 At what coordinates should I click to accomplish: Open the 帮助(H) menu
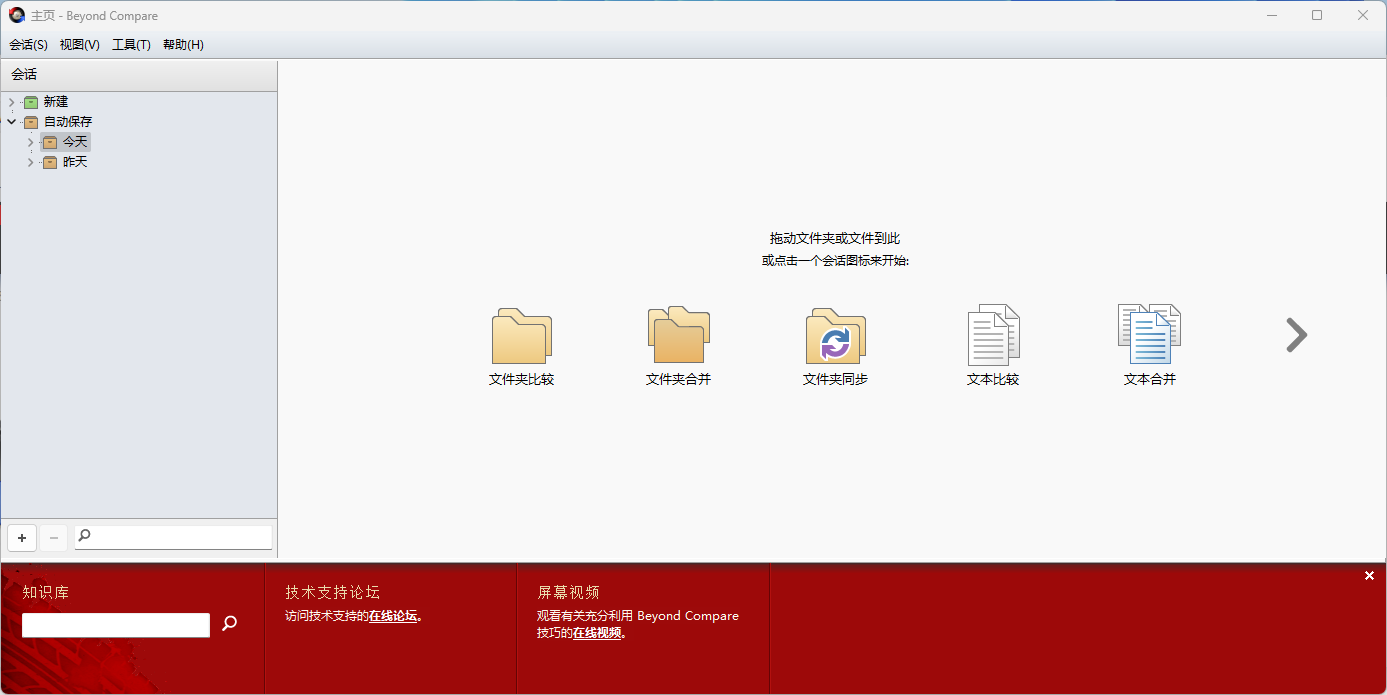183,45
